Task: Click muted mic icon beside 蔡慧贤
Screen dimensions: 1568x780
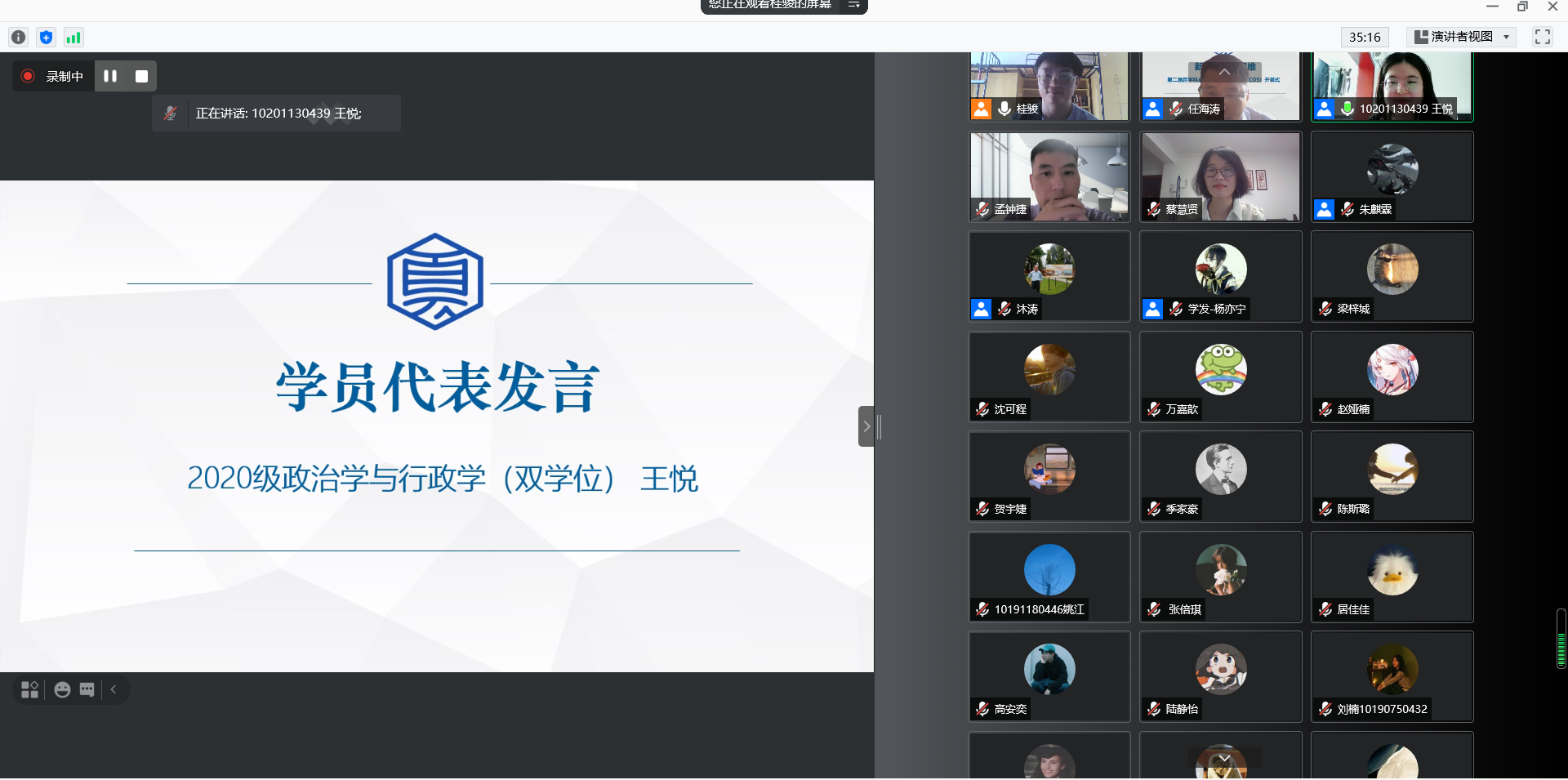Action: [1154, 209]
